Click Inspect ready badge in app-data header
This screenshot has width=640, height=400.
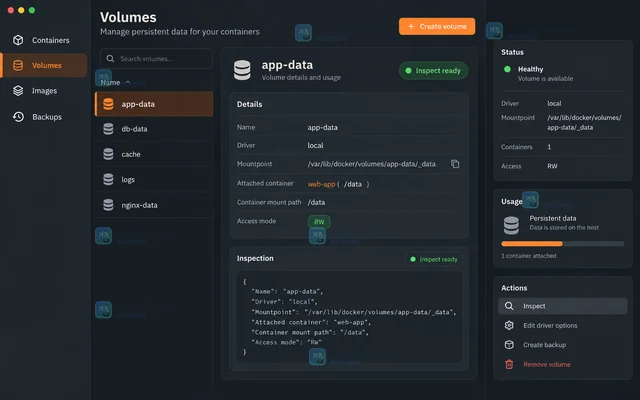pos(433,71)
